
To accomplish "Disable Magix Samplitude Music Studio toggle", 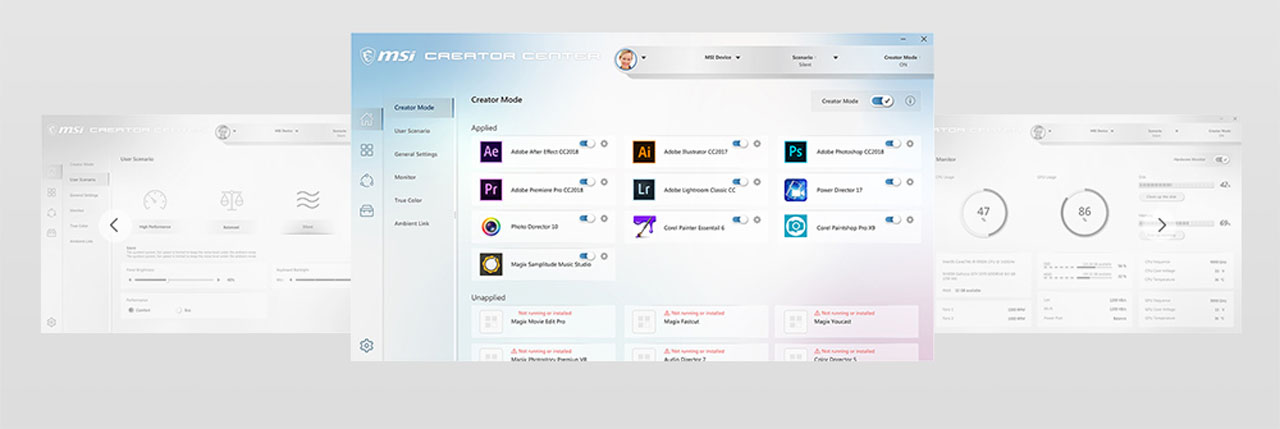I will pos(587,256).
